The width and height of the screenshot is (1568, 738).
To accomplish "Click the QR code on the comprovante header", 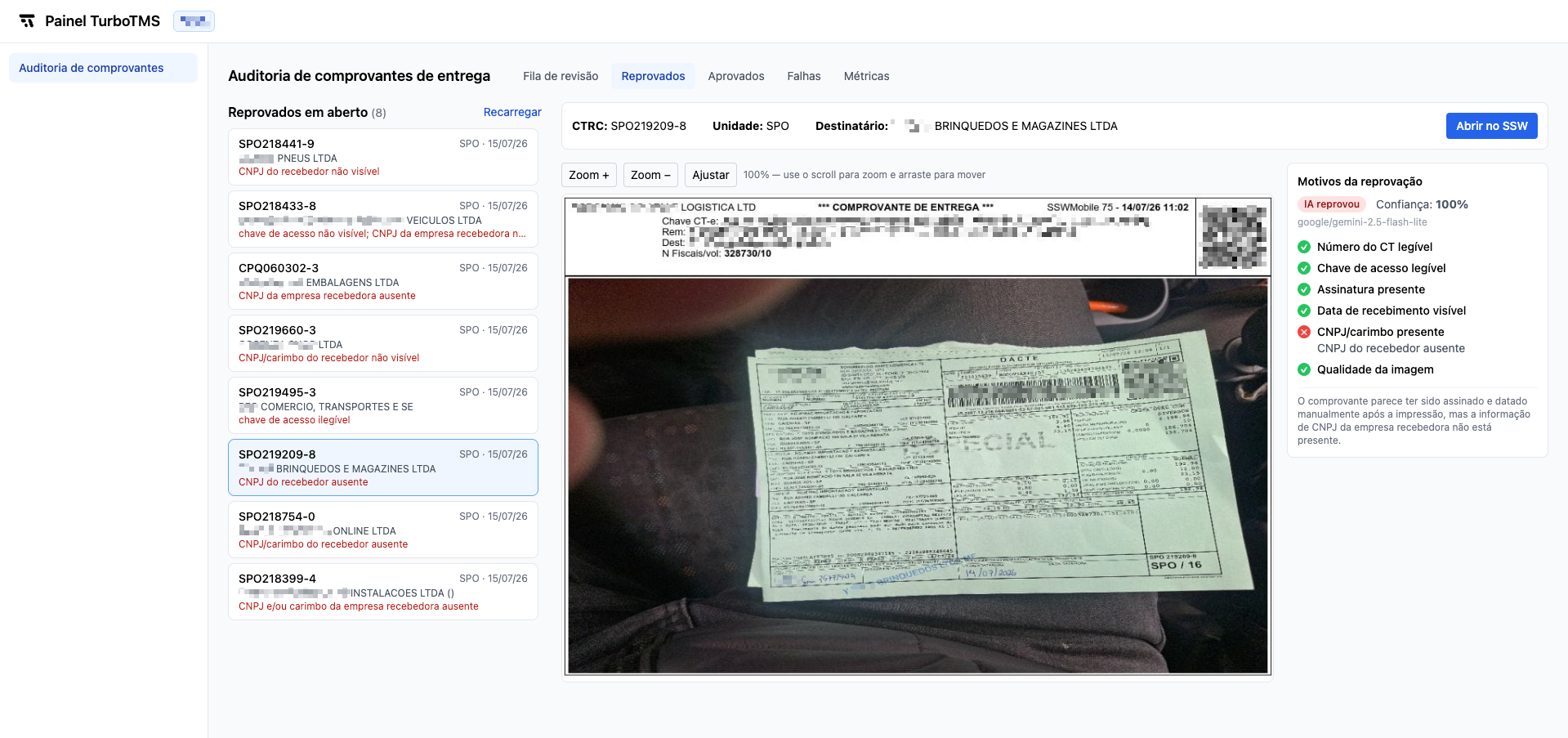I will pos(1234,237).
